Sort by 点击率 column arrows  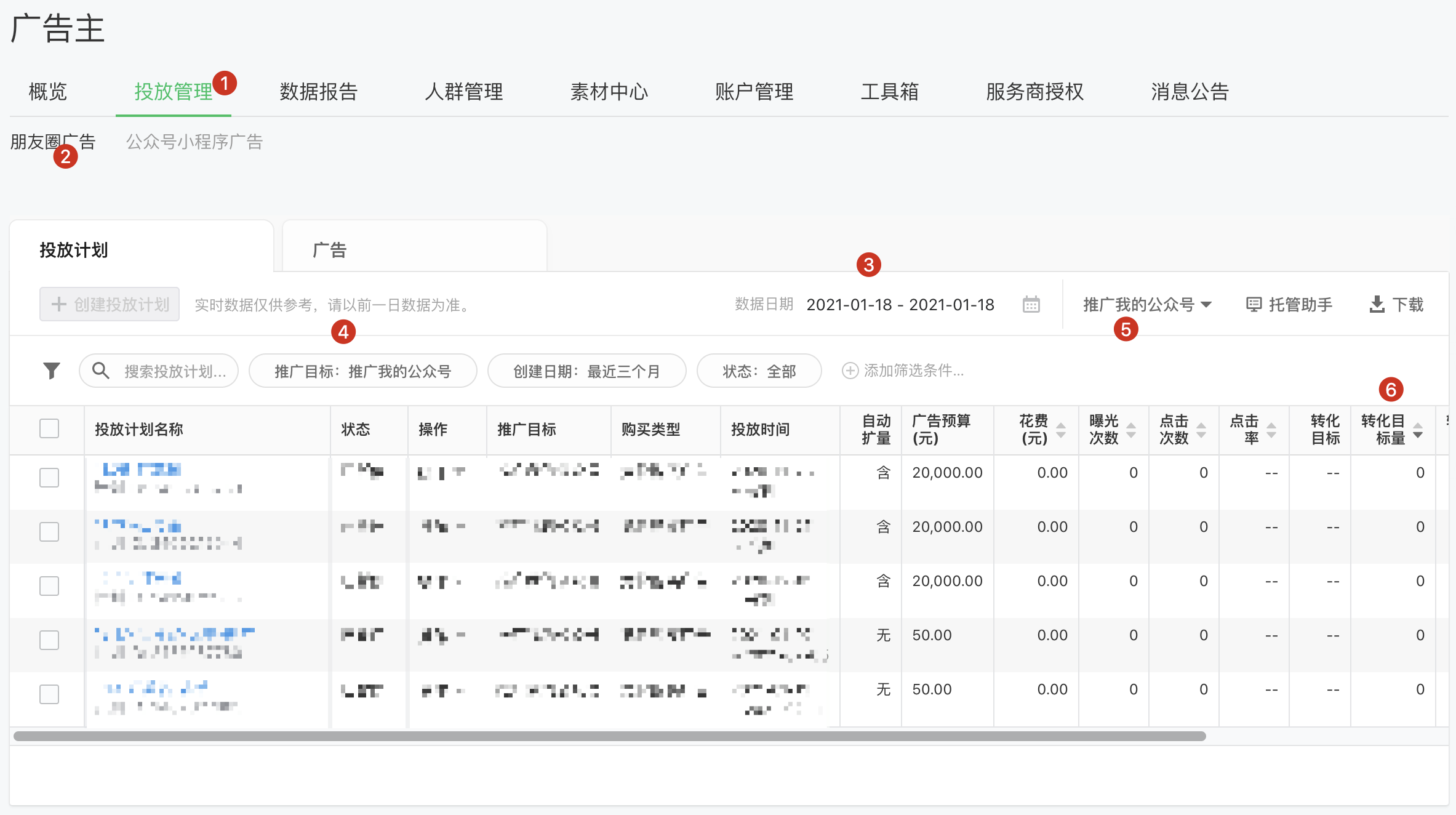point(1271,430)
